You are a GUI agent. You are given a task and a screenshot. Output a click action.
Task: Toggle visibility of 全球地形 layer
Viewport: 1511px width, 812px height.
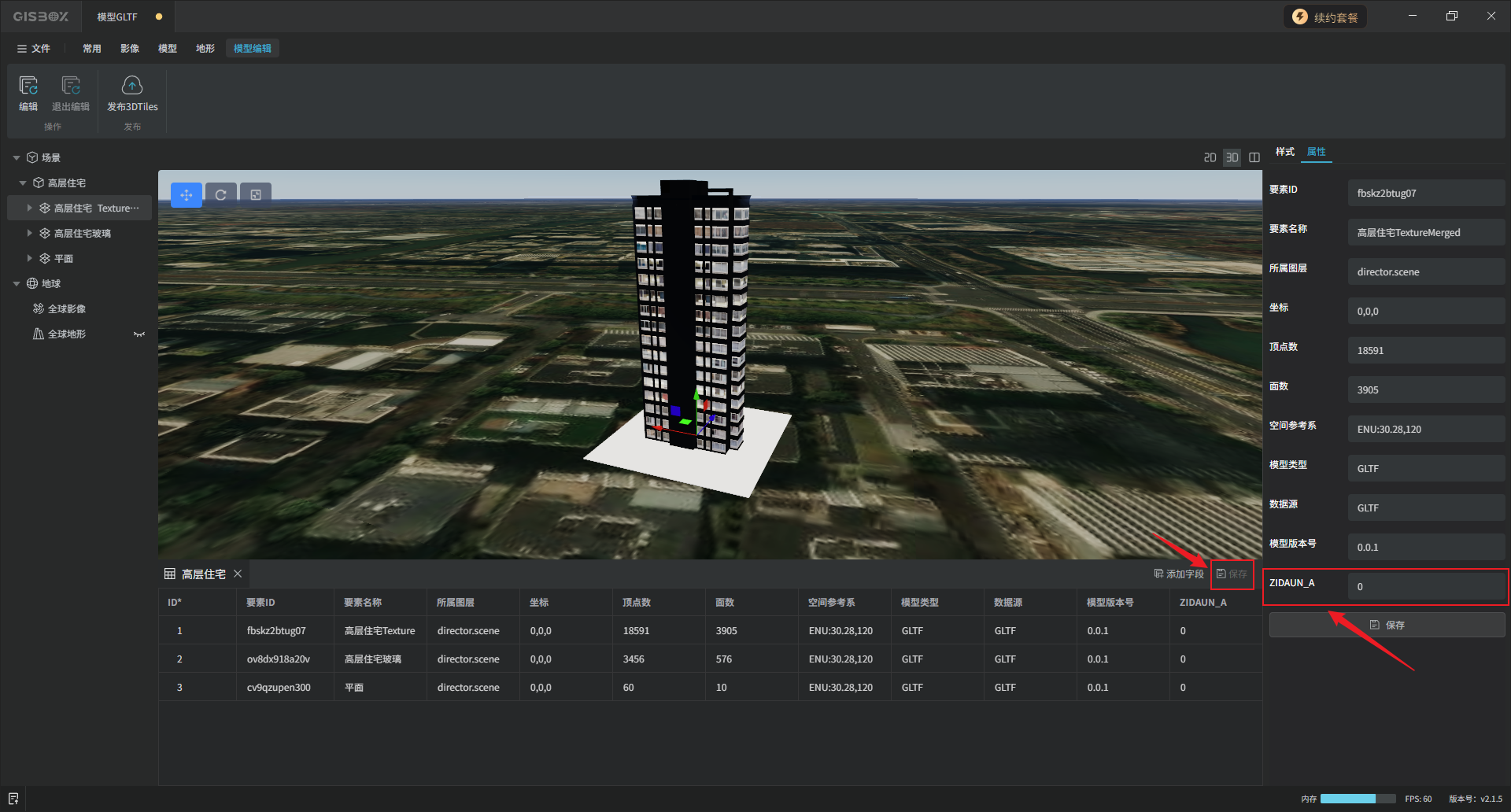pos(139,334)
